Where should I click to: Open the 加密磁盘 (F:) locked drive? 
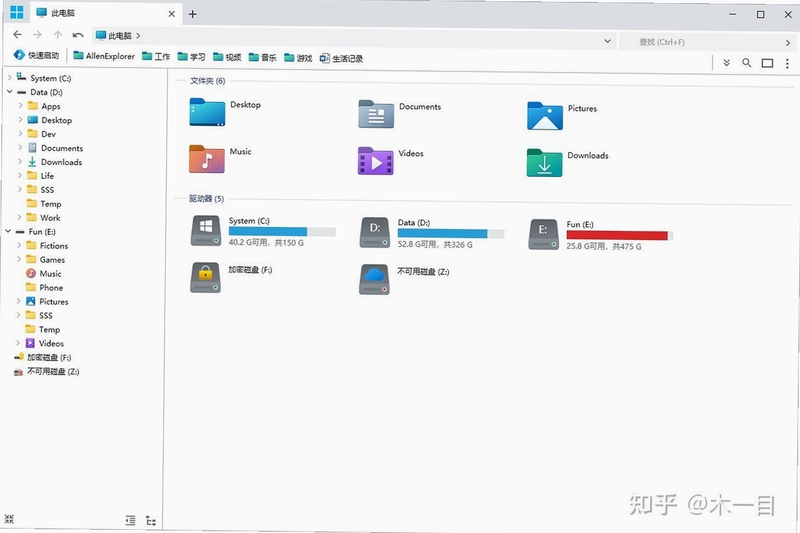pyautogui.click(x=206, y=277)
